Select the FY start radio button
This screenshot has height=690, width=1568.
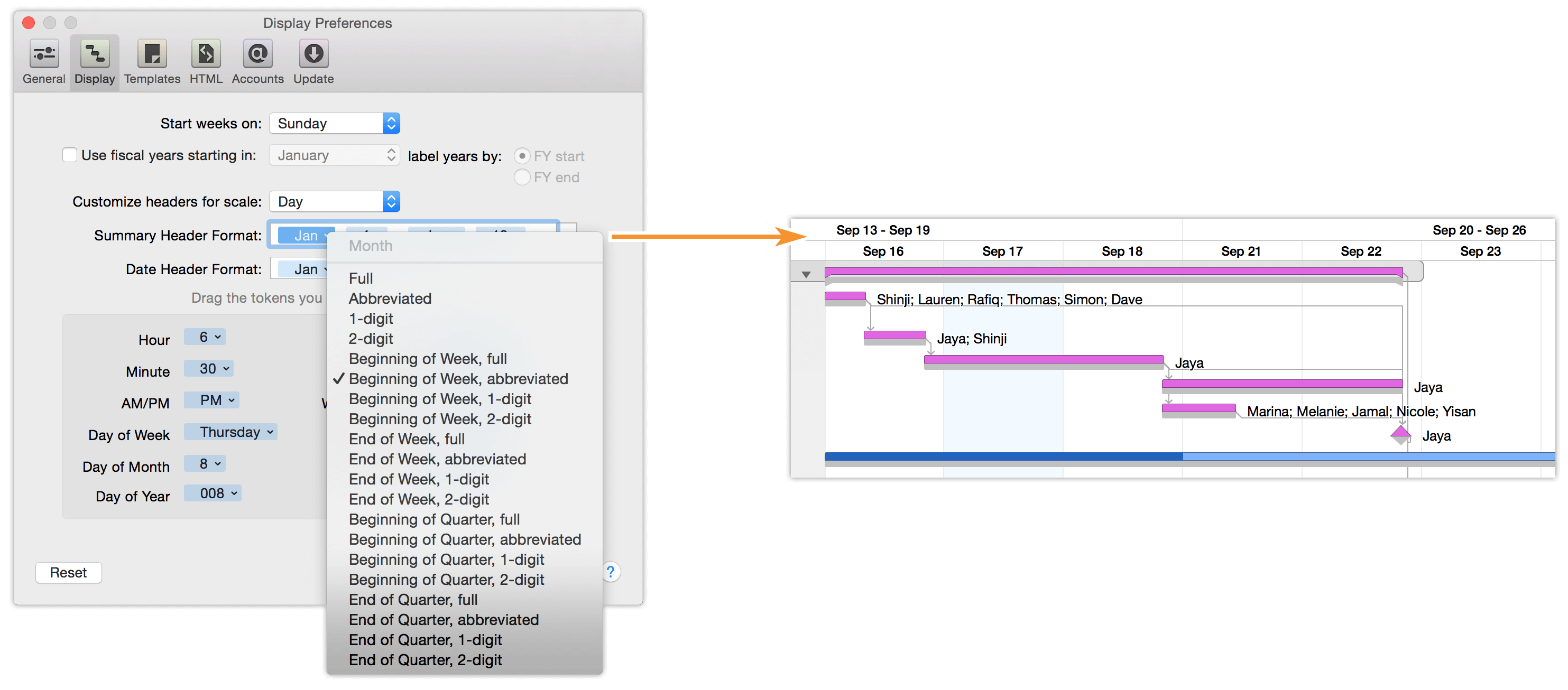pyautogui.click(x=522, y=156)
